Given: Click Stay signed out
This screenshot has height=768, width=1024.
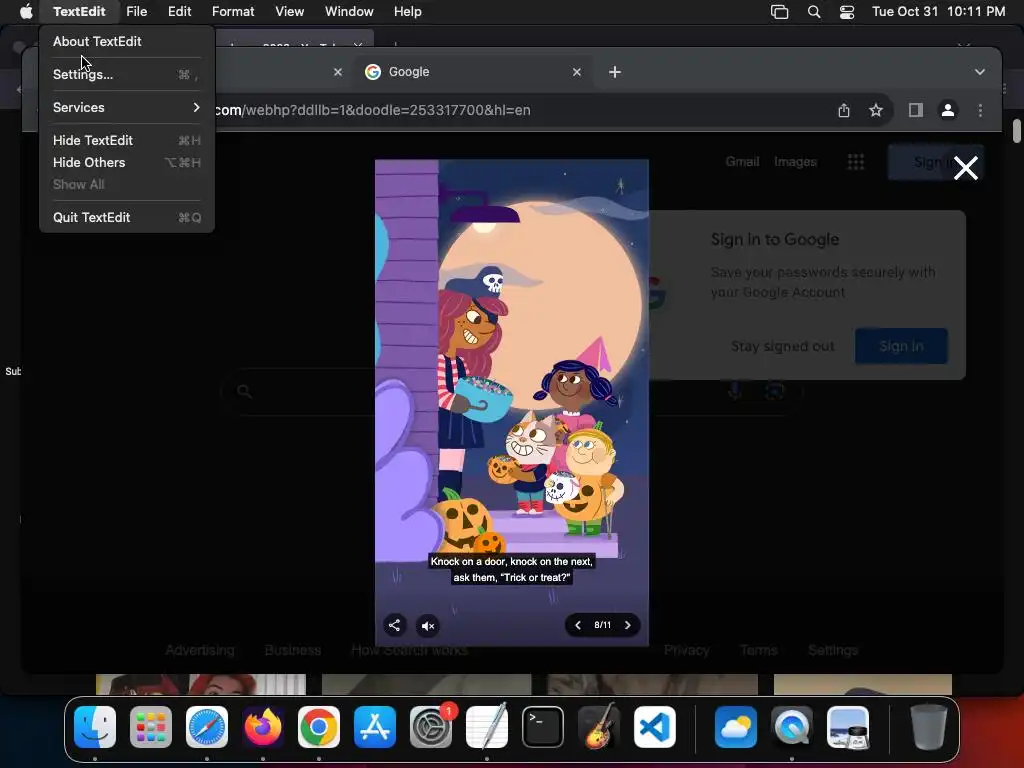Looking at the screenshot, I should pyautogui.click(x=782, y=346).
